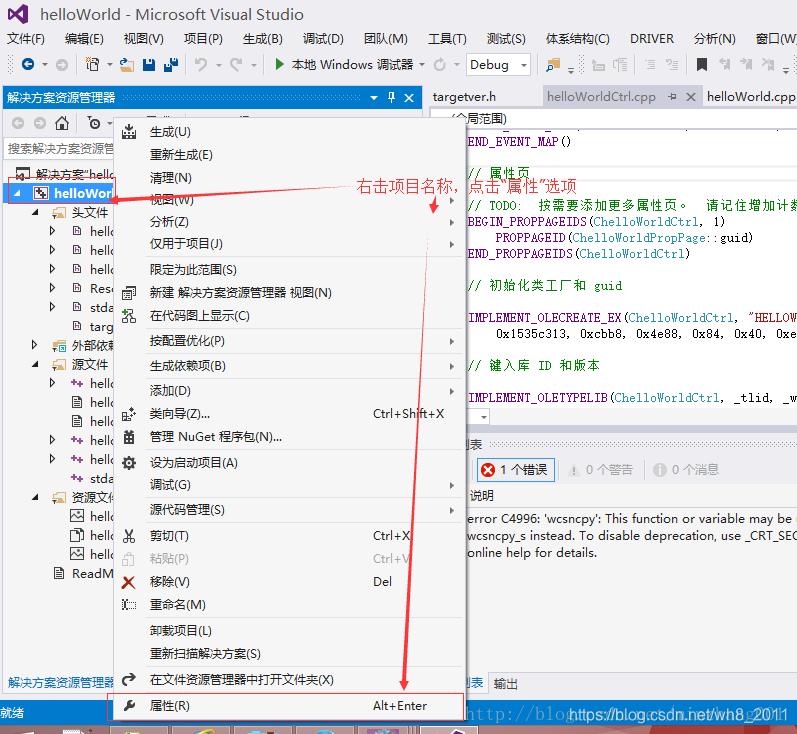Viewport: 797px width, 734px height.
Task: Open Solution Explorer window options dropdown
Action: 374,98
